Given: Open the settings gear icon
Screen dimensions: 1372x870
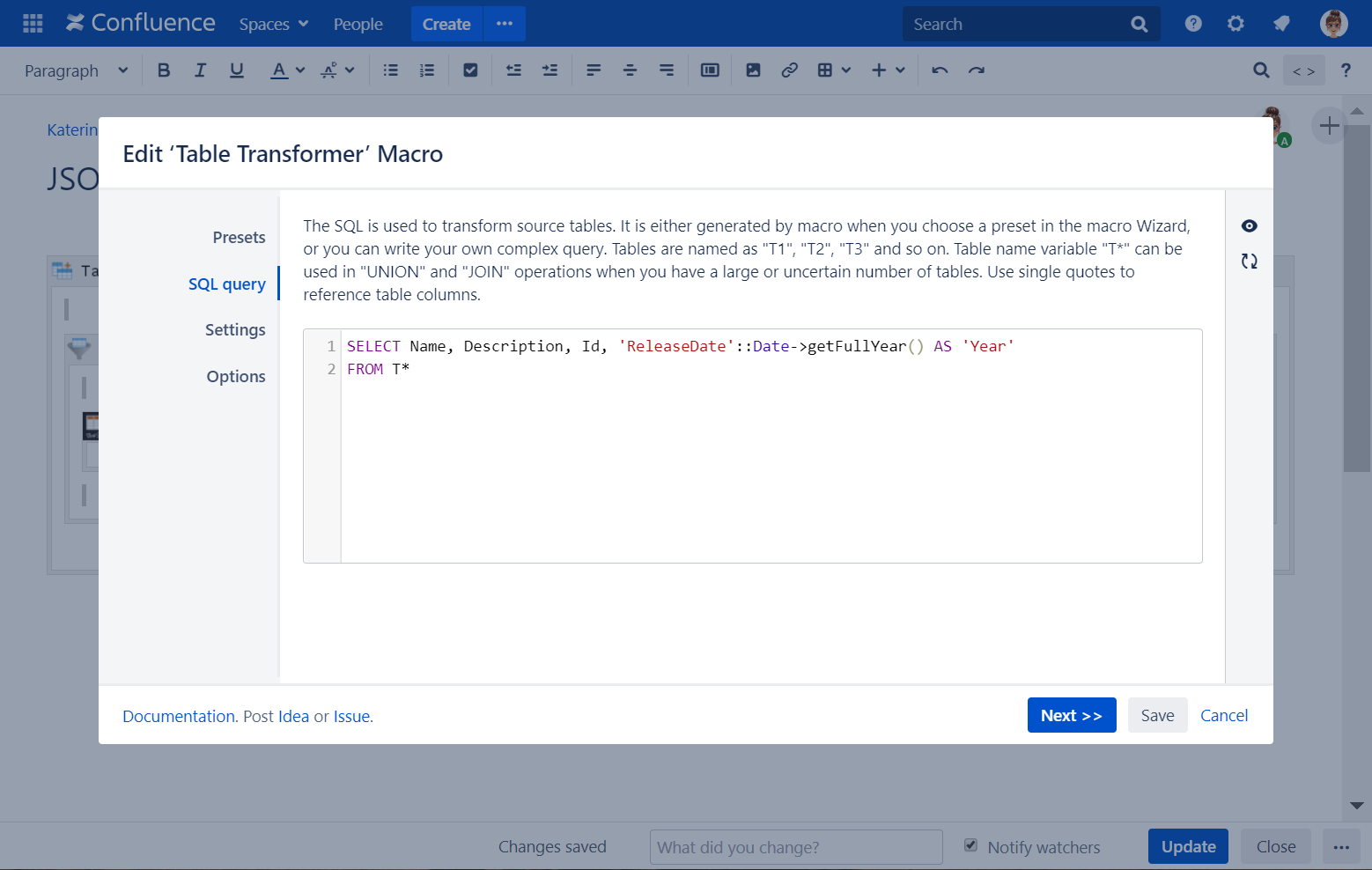Looking at the screenshot, I should pyautogui.click(x=1236, y=24).
